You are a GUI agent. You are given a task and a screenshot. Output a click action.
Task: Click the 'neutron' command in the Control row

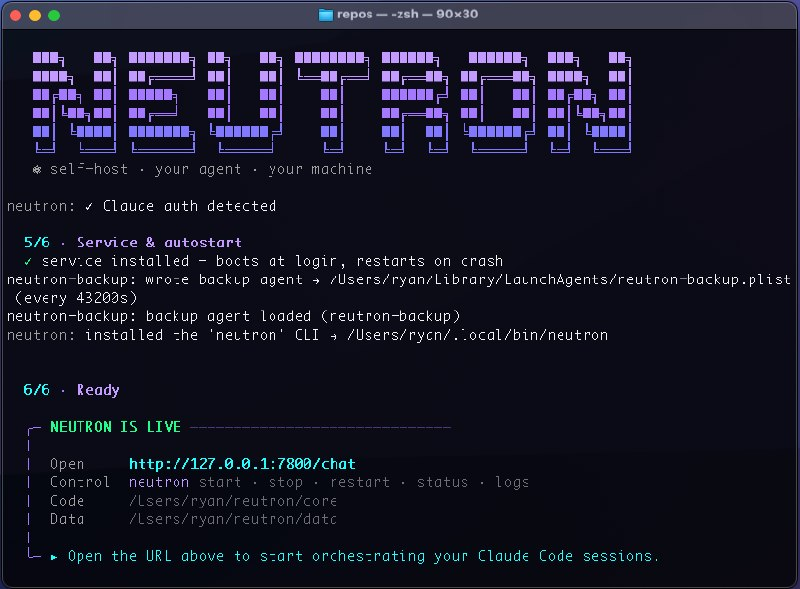pyautogui.click(x=159, y=482)
